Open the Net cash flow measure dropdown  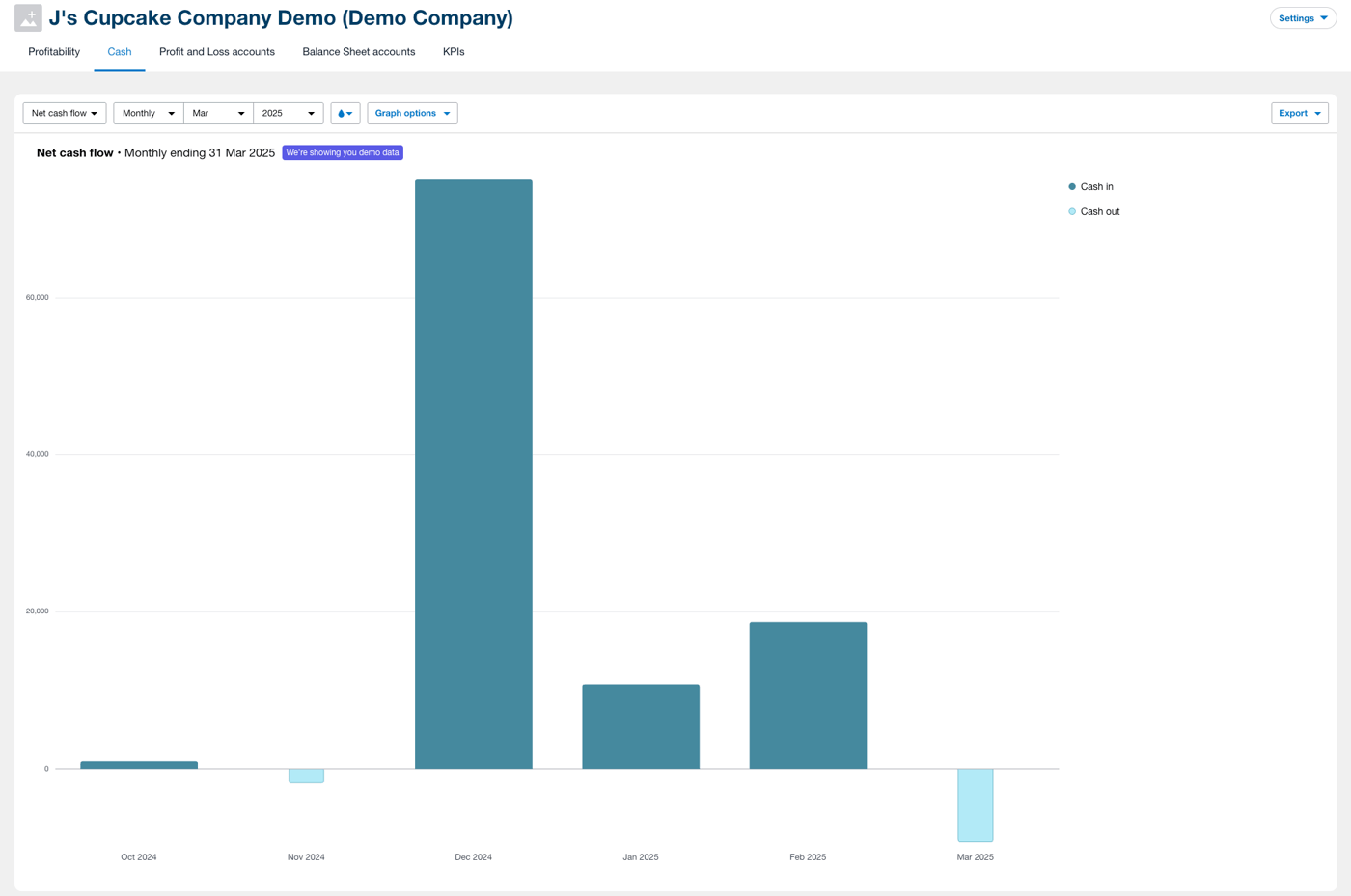pyautogui.click(x=64, y=113)
